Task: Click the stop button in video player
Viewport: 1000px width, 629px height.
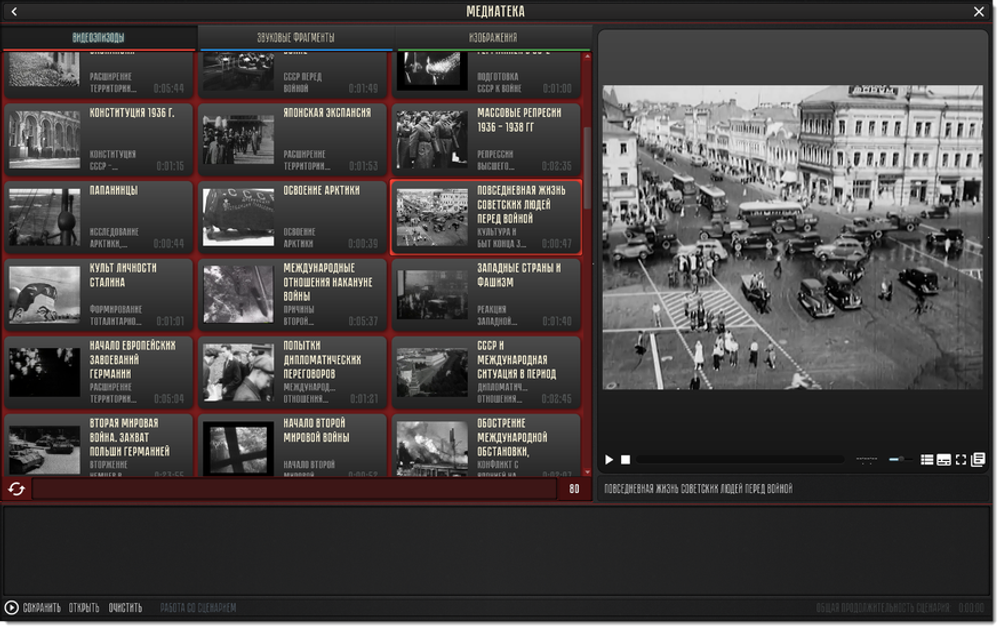Action: (626, 460)
